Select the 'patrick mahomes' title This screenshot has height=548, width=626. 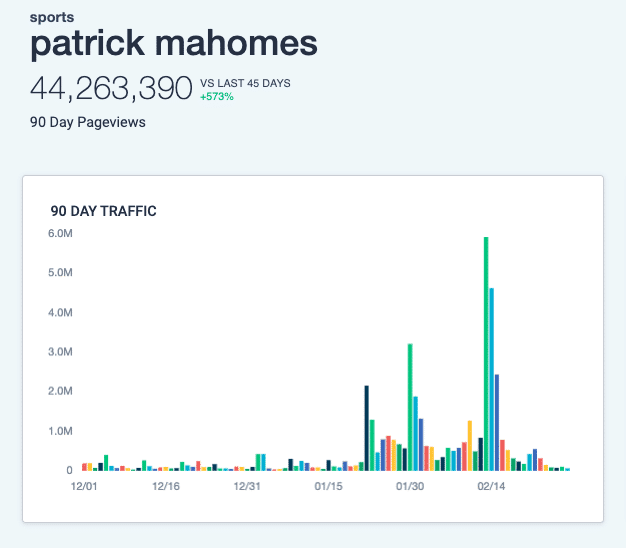(174, 44)
